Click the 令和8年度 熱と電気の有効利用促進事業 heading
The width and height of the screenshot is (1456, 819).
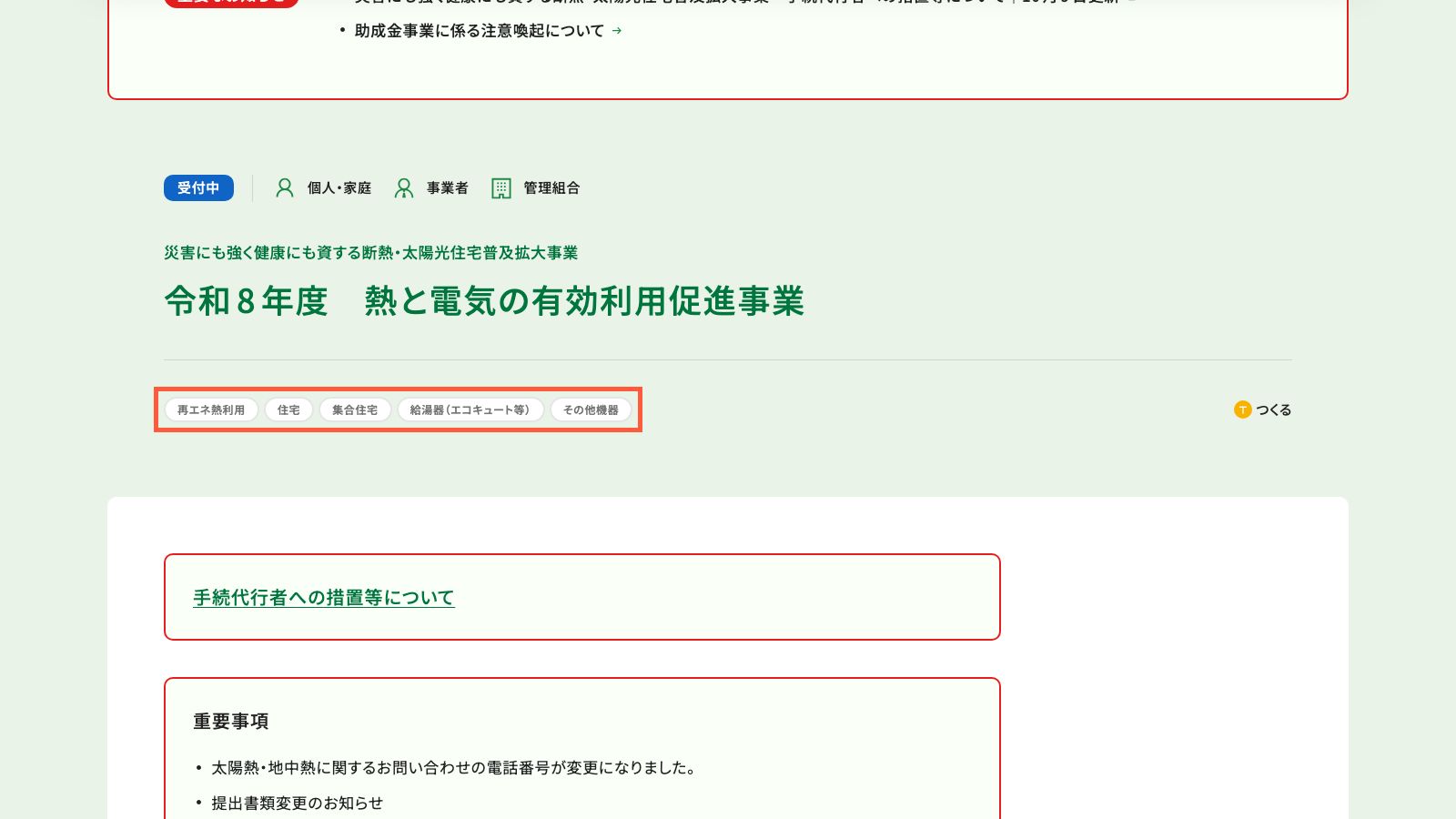click(x=484, y=301)
